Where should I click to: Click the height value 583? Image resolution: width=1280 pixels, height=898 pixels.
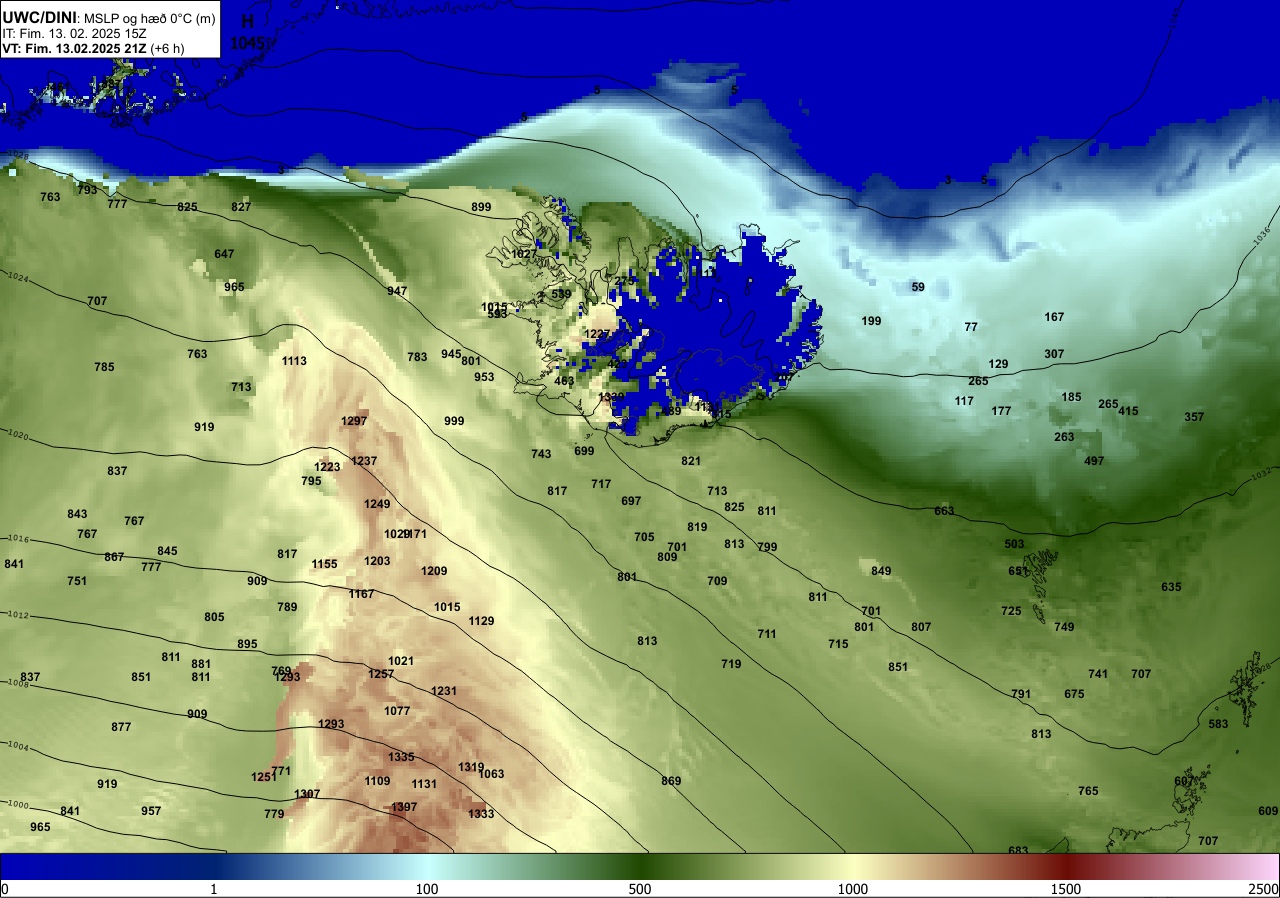(x=1218, y=724)
